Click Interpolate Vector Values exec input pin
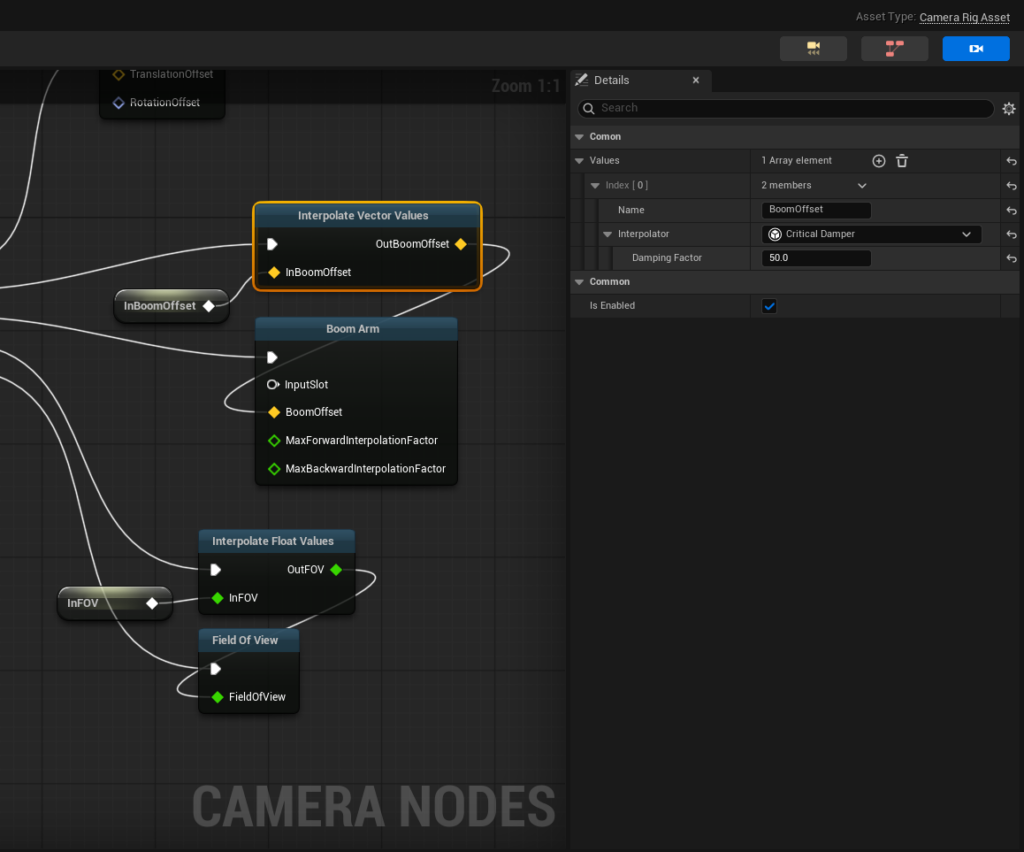This screenshot has width=1024, height=852. pyautogui.click(x=272, y=244)
